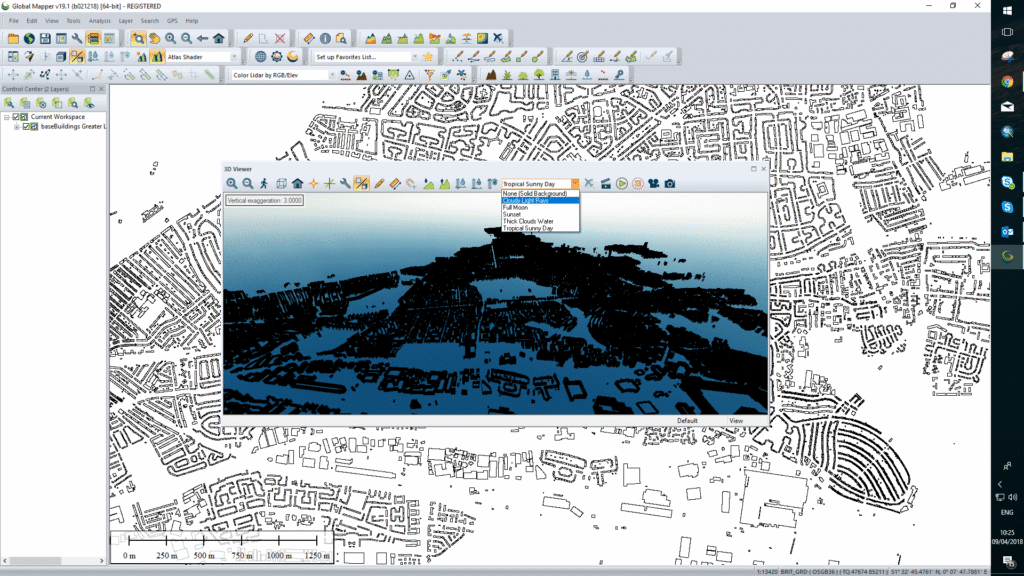Open the GPS menu
This screenshot has width=1024, height=576.
click(x=172, y=21)
